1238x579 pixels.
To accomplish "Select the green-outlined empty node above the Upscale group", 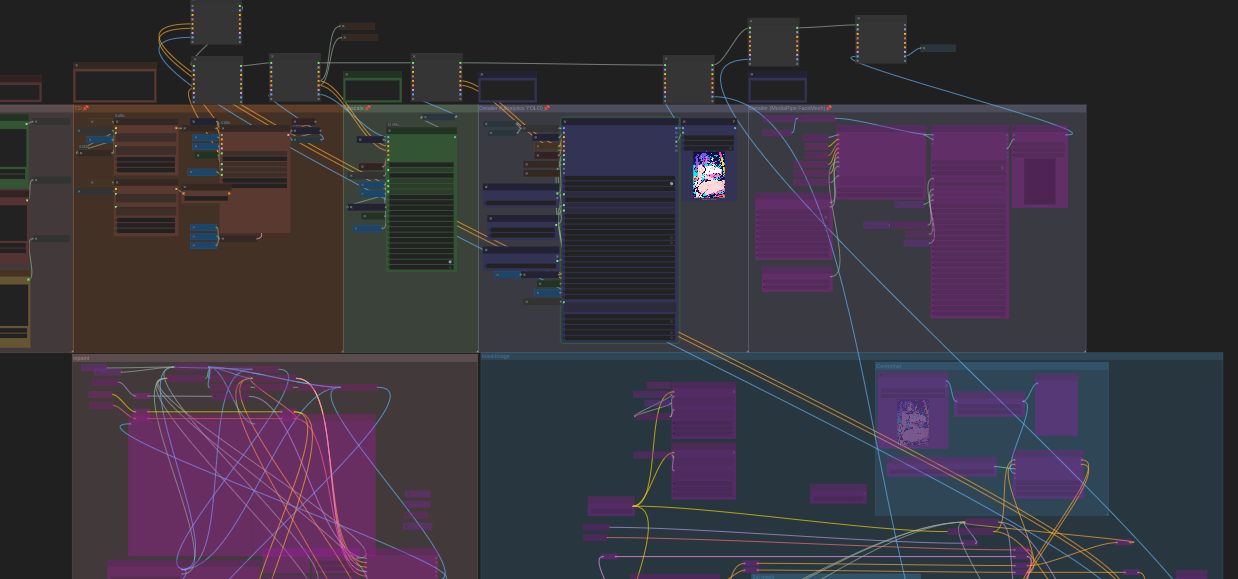I will click(372, 87).
